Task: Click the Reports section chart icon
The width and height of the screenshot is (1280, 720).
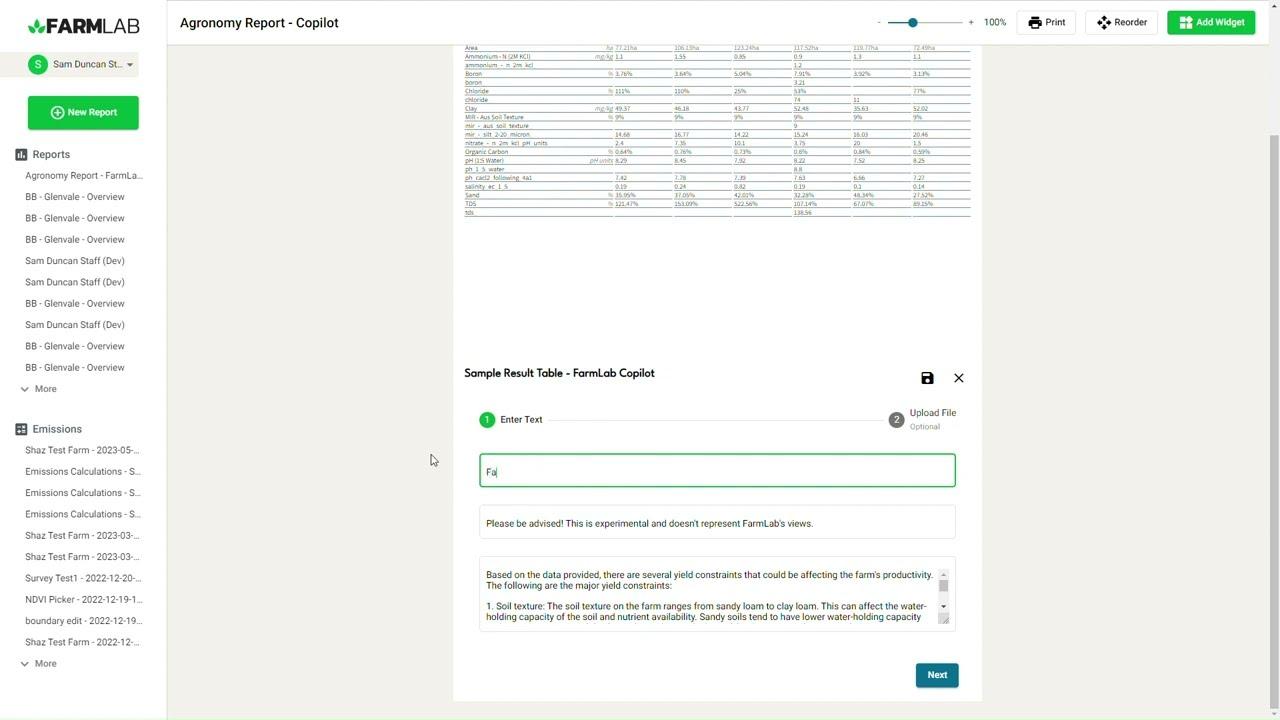Action: click(21, 155)
